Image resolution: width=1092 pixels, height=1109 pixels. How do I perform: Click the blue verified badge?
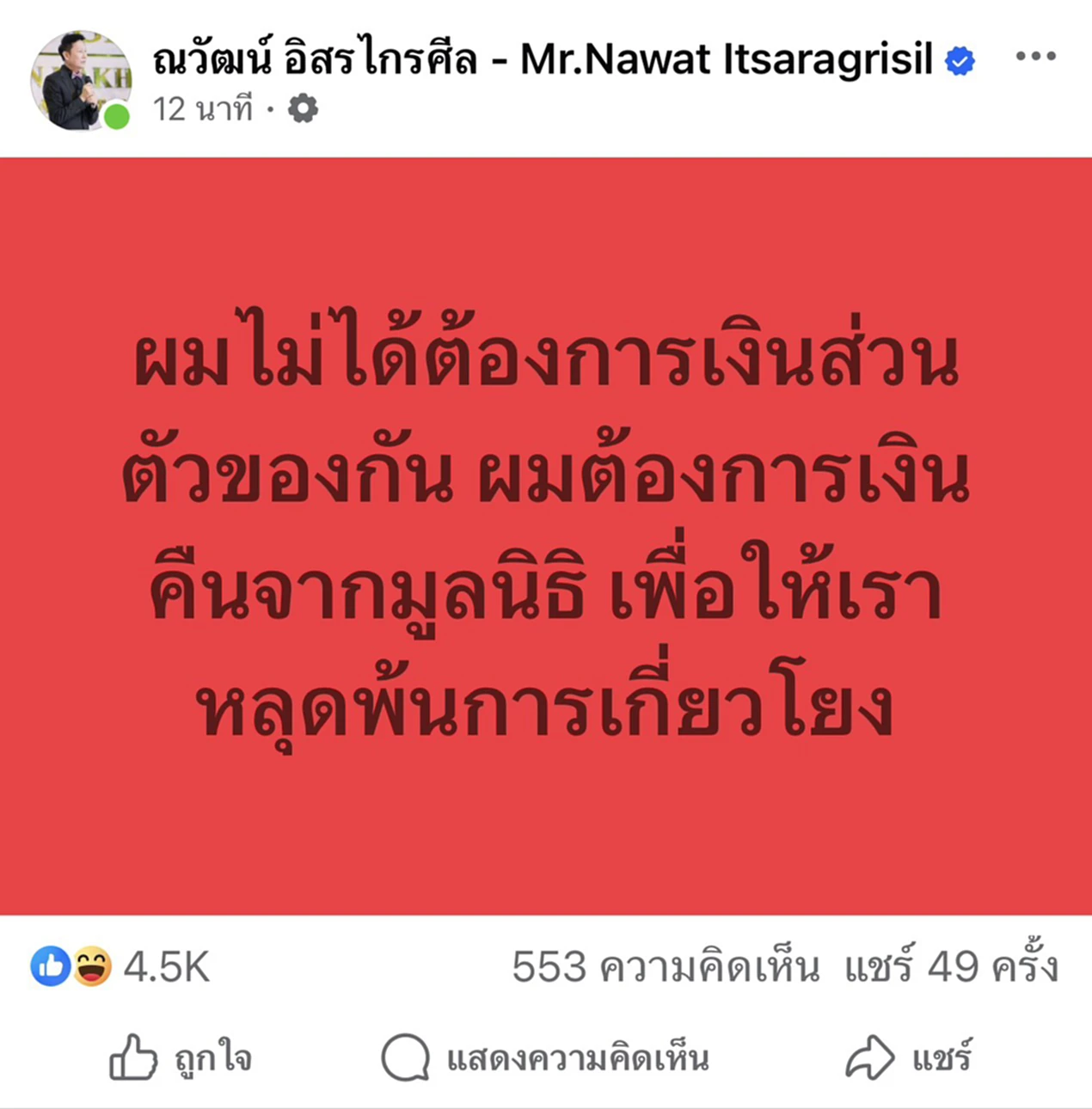click(960, 61)
